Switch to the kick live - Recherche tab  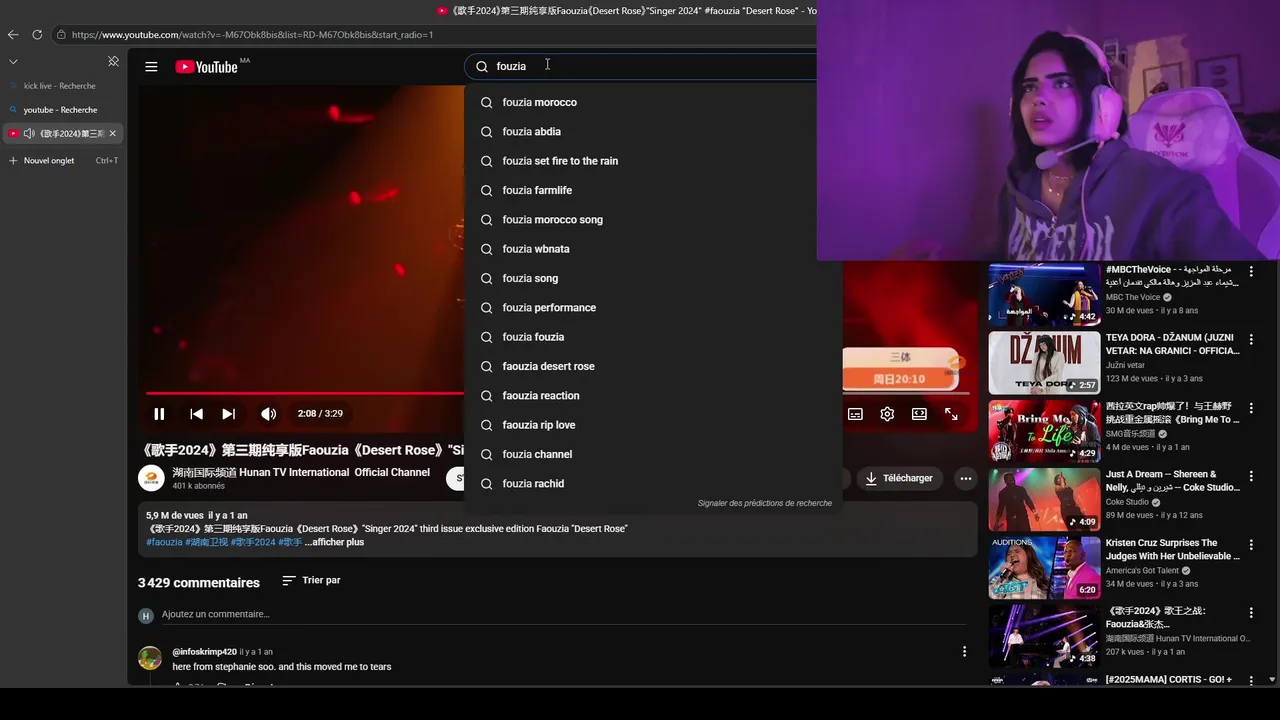click(x=60, y=86)
